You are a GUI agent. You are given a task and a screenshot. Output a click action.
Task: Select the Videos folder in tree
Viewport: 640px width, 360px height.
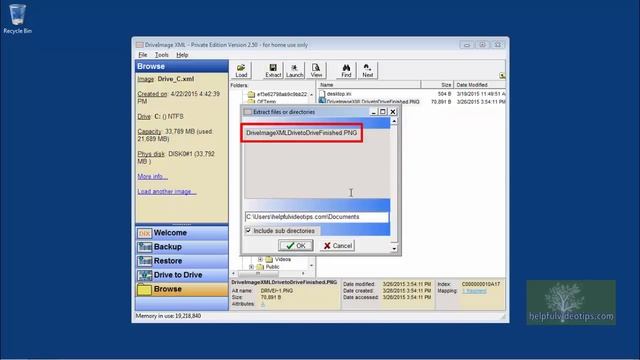pyautogui.click(x=282, y=259)
